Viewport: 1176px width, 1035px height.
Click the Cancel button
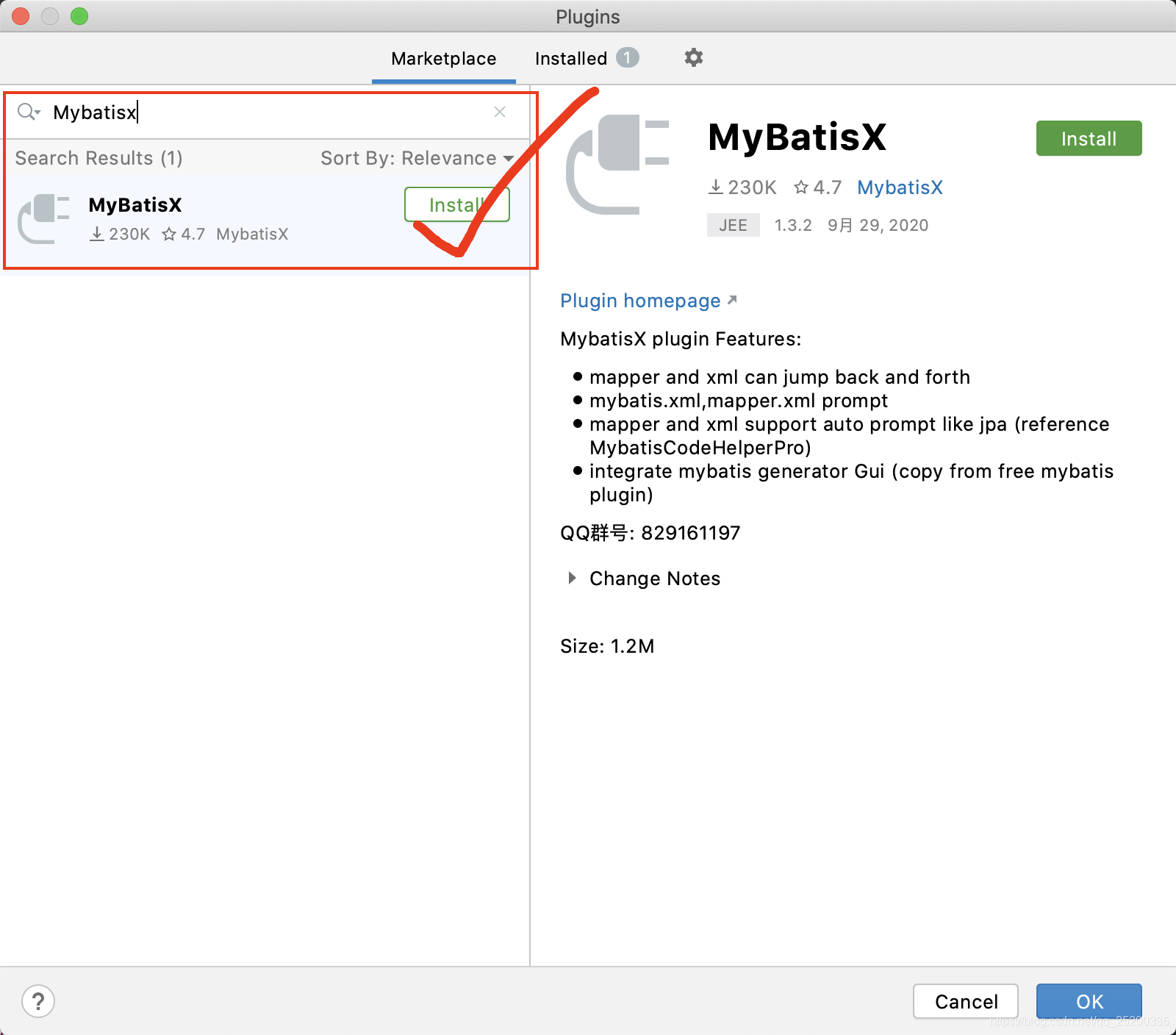(x=966, y=1001)
